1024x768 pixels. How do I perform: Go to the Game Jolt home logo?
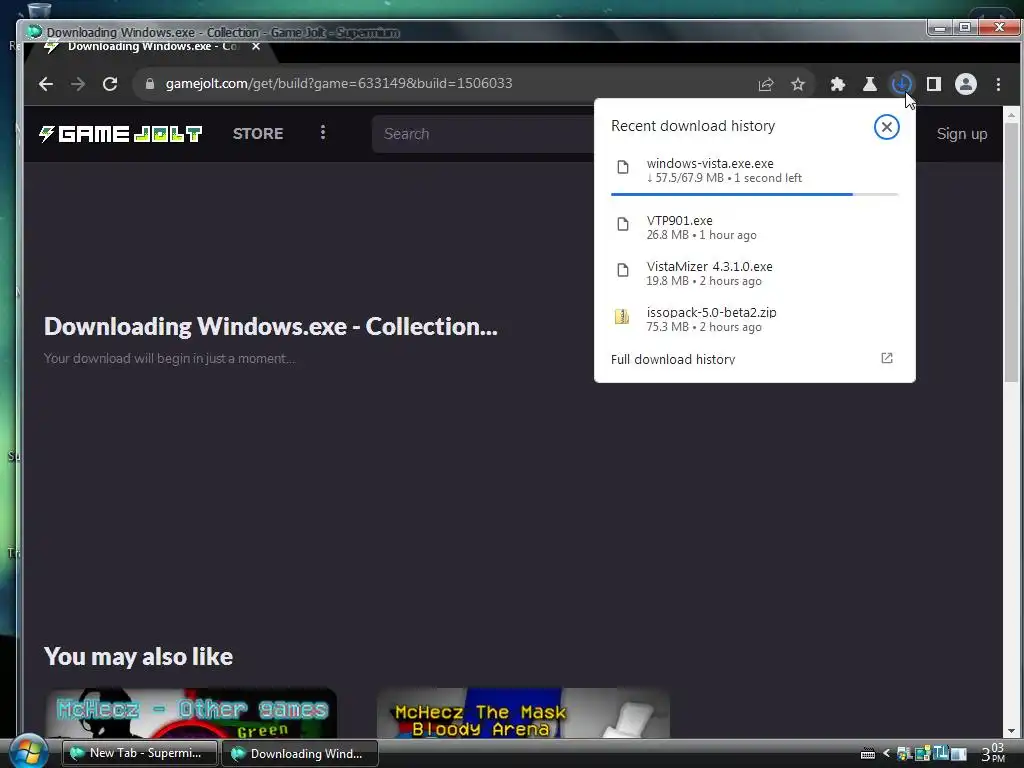[x=121, y=134]
